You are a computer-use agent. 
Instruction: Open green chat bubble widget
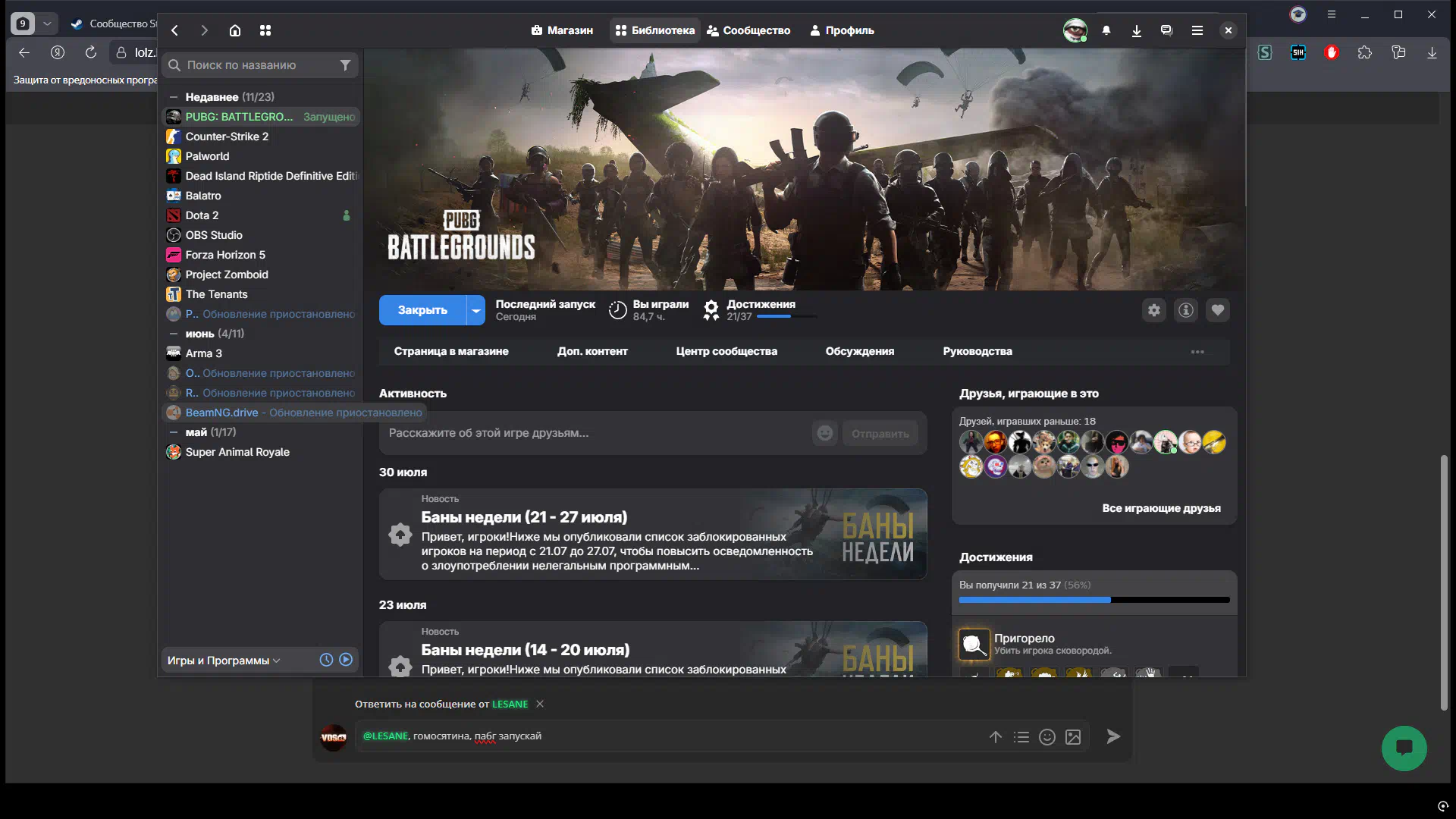click(x=1404, y=748)
